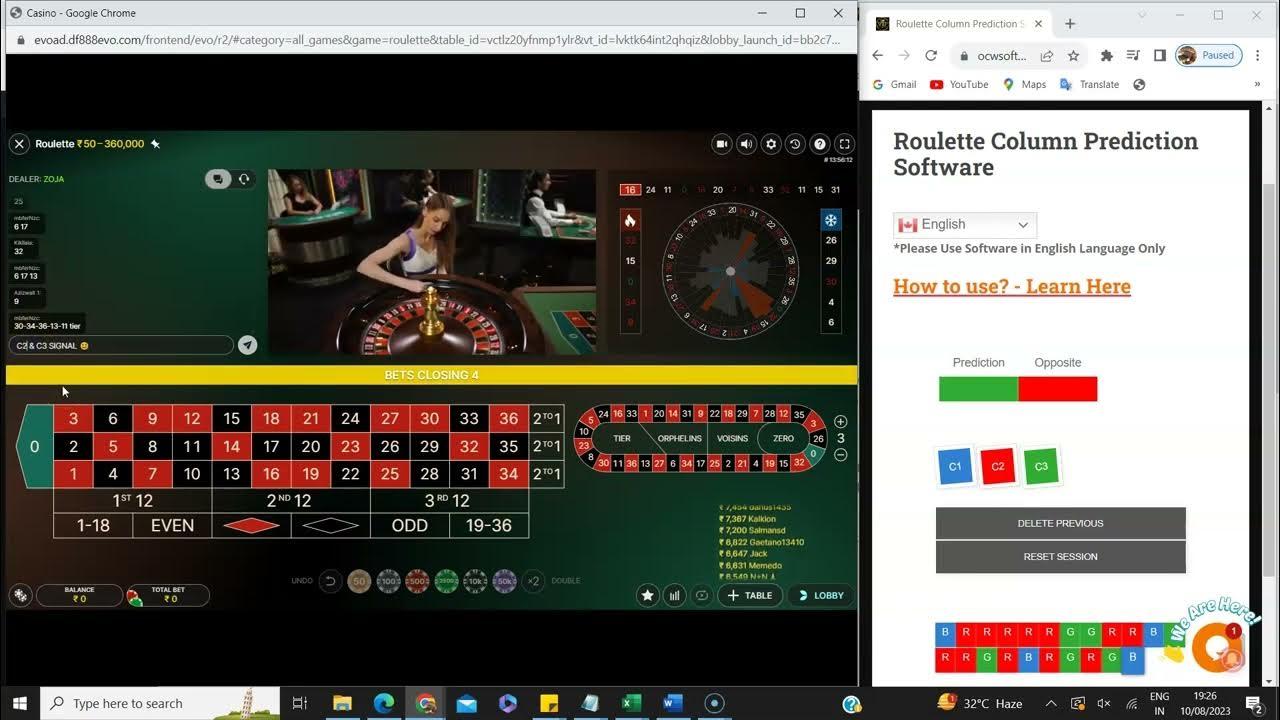Image resolution: width=1280 pixels, height=720 pixels.
Task: Bet on the red diamond
Action: pos(251,525)
